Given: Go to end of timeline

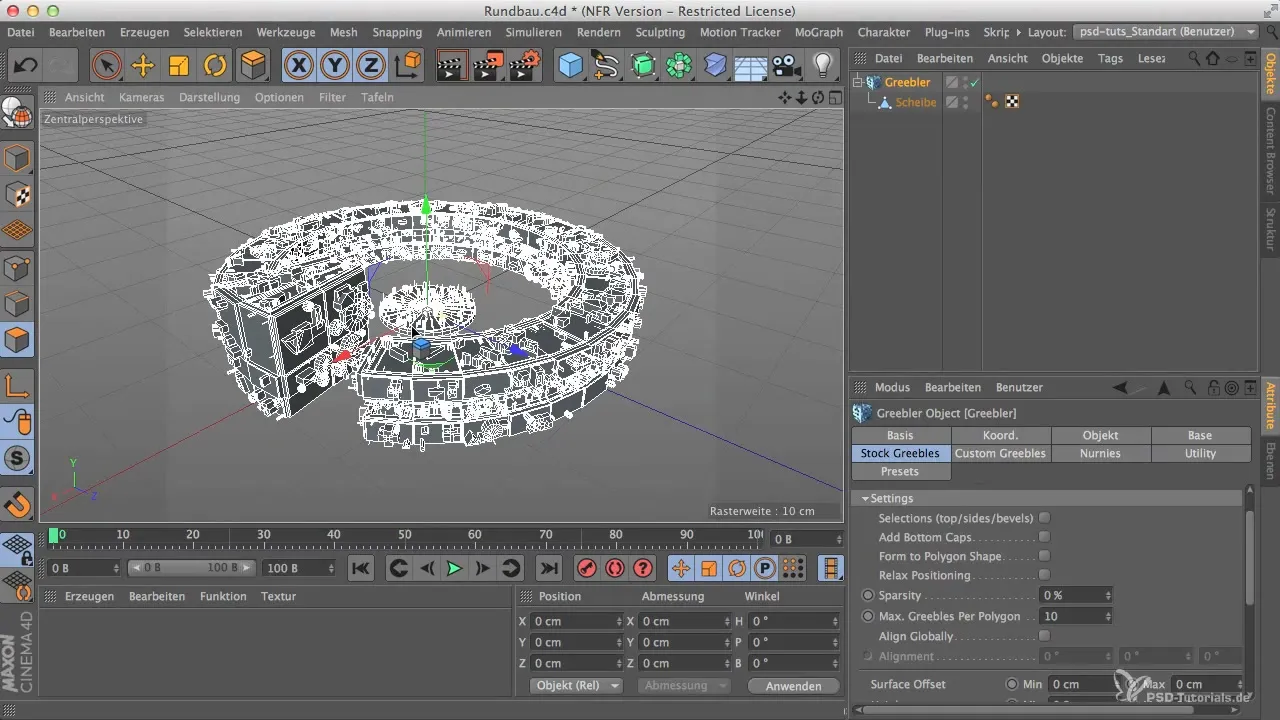Looking at the screenshot, I should (548, 568).
